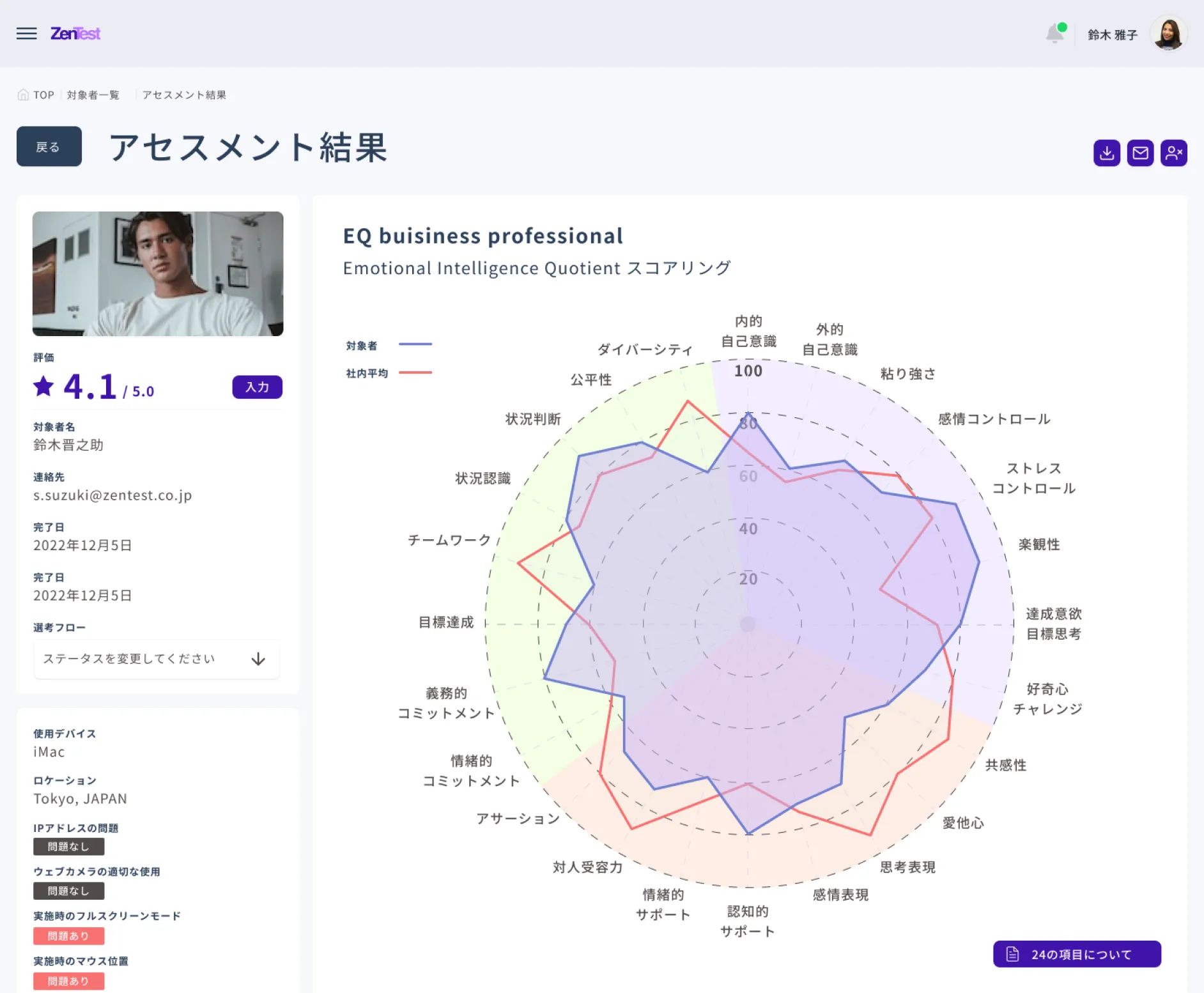Screen dimensions: 1204x993
Task: Click the home icon in breadcrumb
Action: (23, 95)
